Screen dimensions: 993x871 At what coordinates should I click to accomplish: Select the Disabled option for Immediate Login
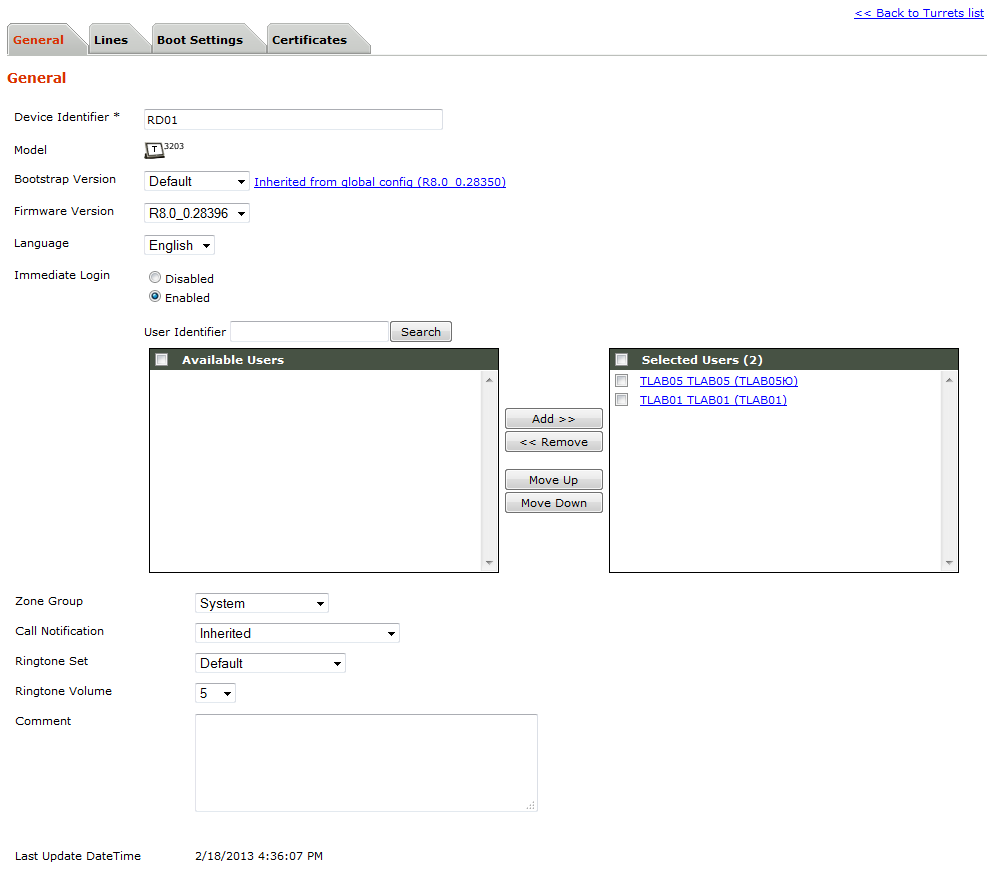155,277
